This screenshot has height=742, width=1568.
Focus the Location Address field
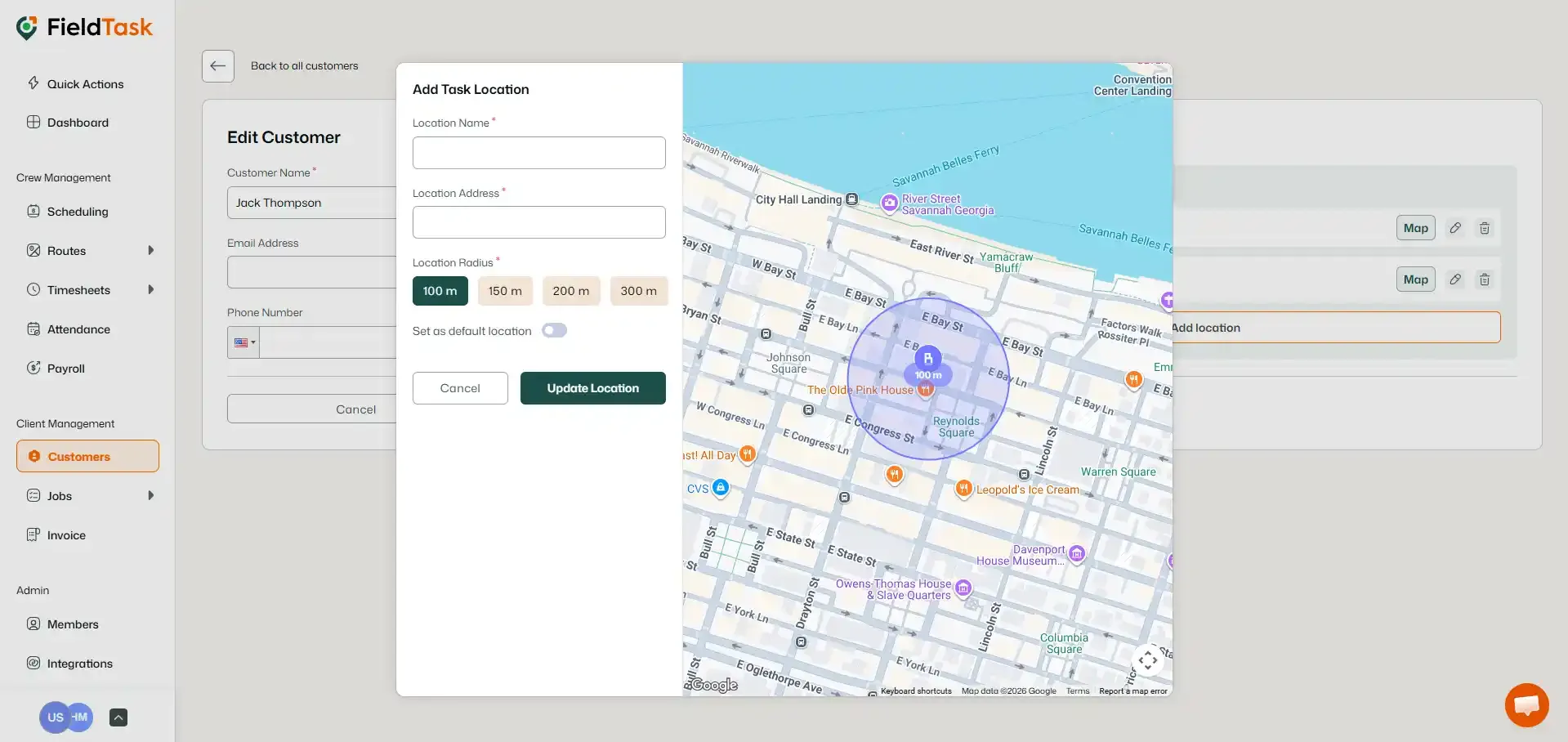538,222
